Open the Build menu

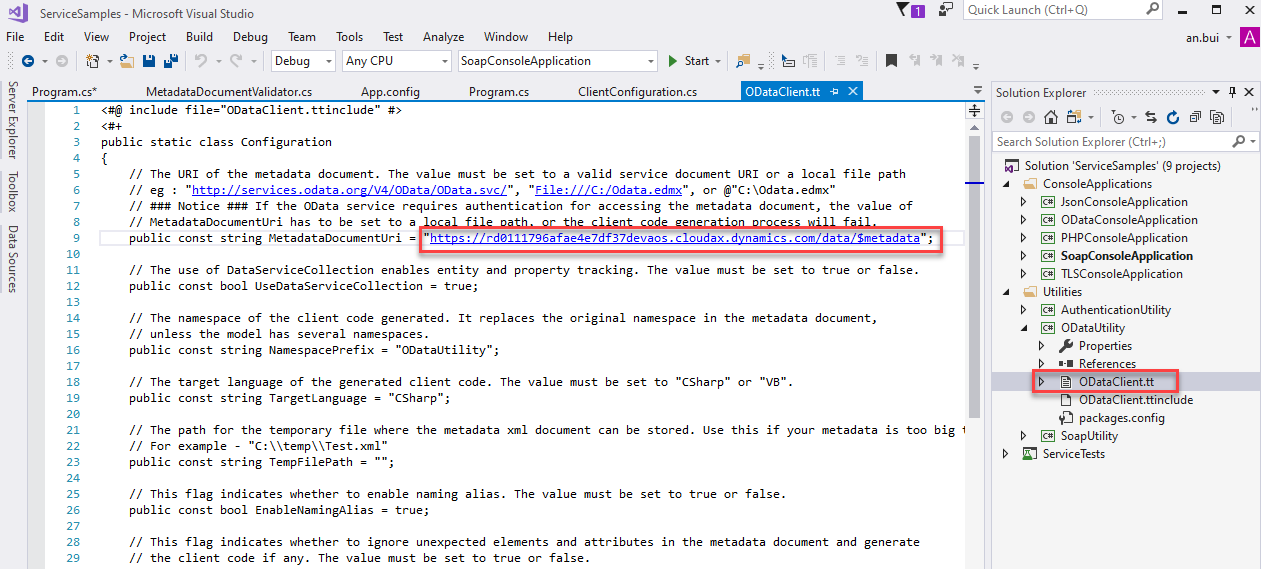(x=199, y=37)
